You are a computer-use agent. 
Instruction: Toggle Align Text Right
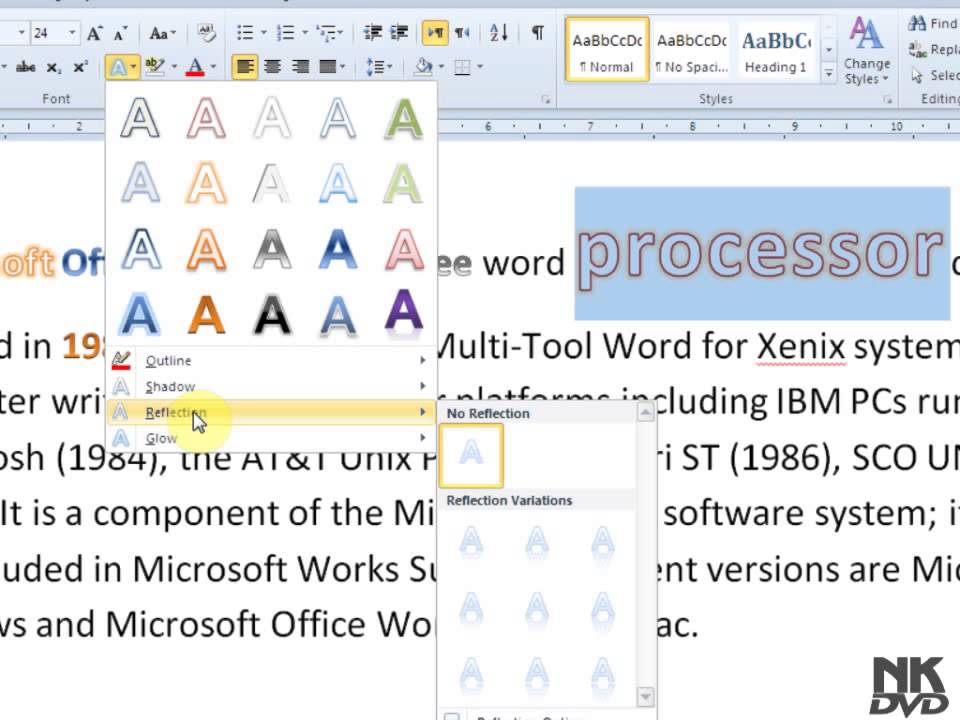point(300,66)
